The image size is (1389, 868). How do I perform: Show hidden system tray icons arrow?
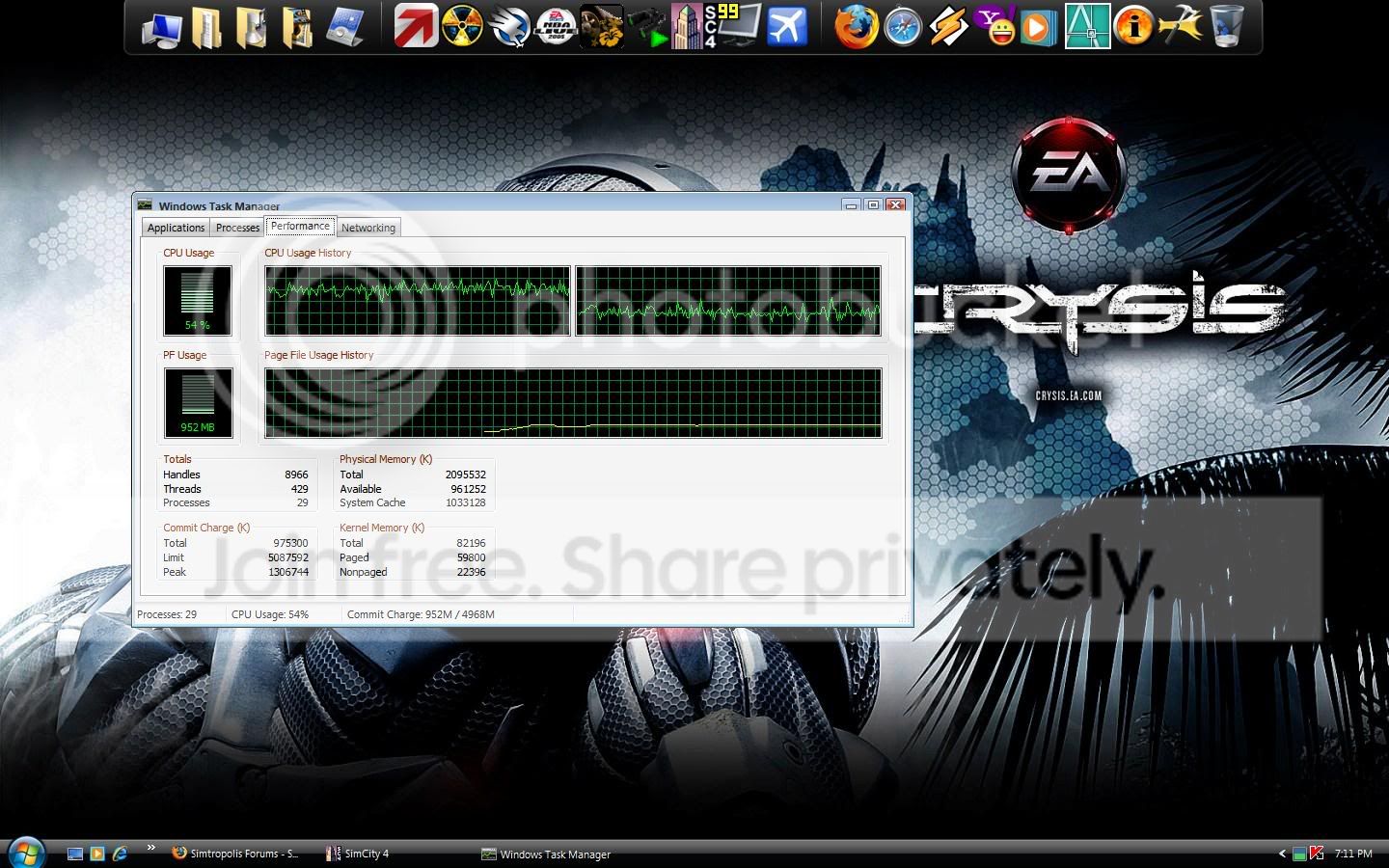[1282, 854]
